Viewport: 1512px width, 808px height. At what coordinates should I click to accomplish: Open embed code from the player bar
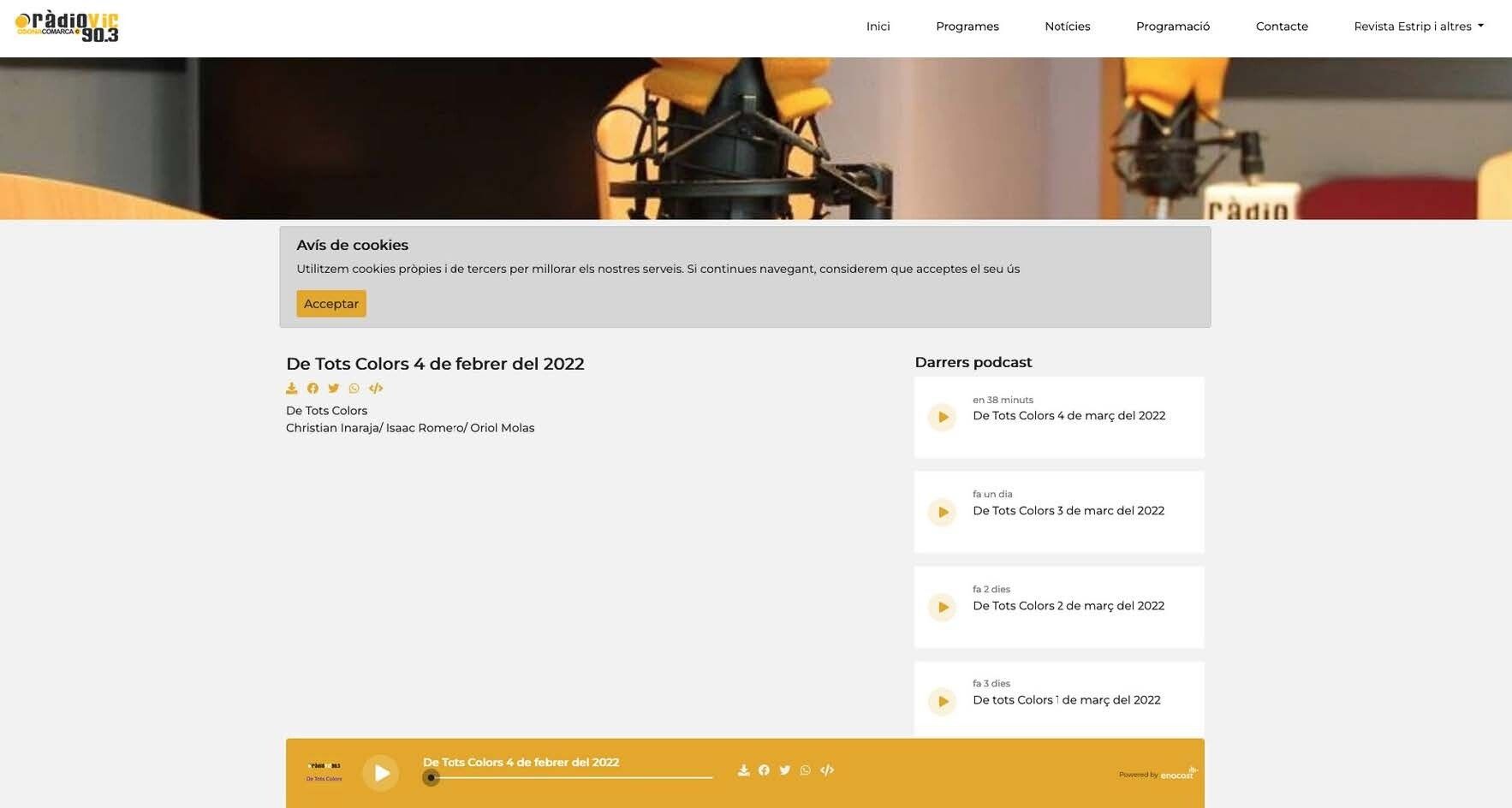[827, 770]
